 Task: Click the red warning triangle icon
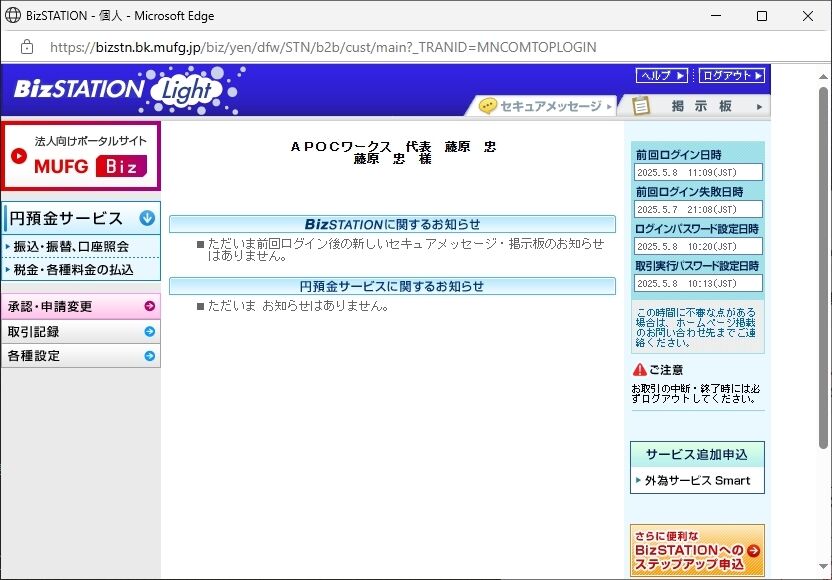639,369
